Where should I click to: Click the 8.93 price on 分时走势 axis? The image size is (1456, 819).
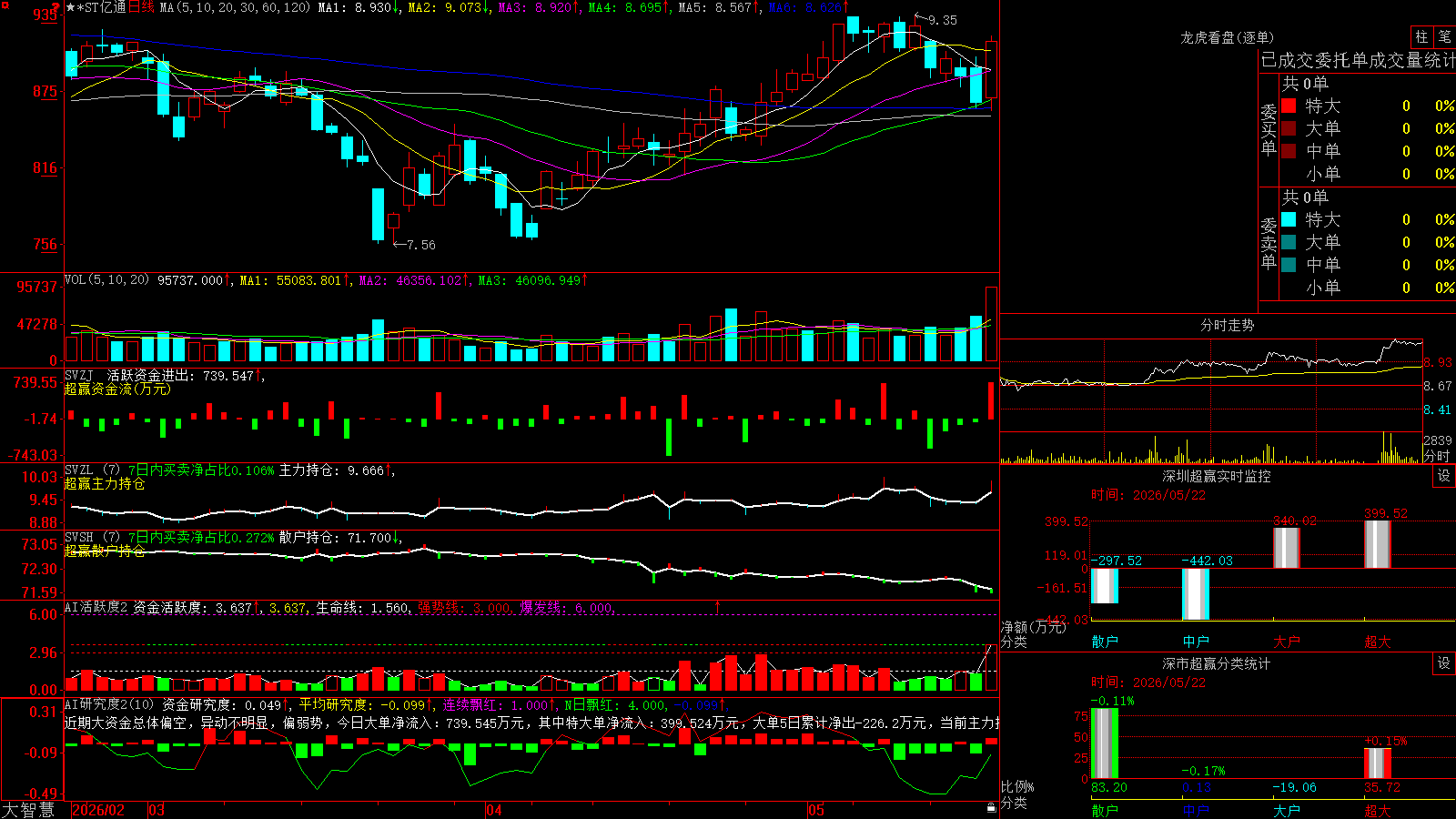coord(1438,362)
